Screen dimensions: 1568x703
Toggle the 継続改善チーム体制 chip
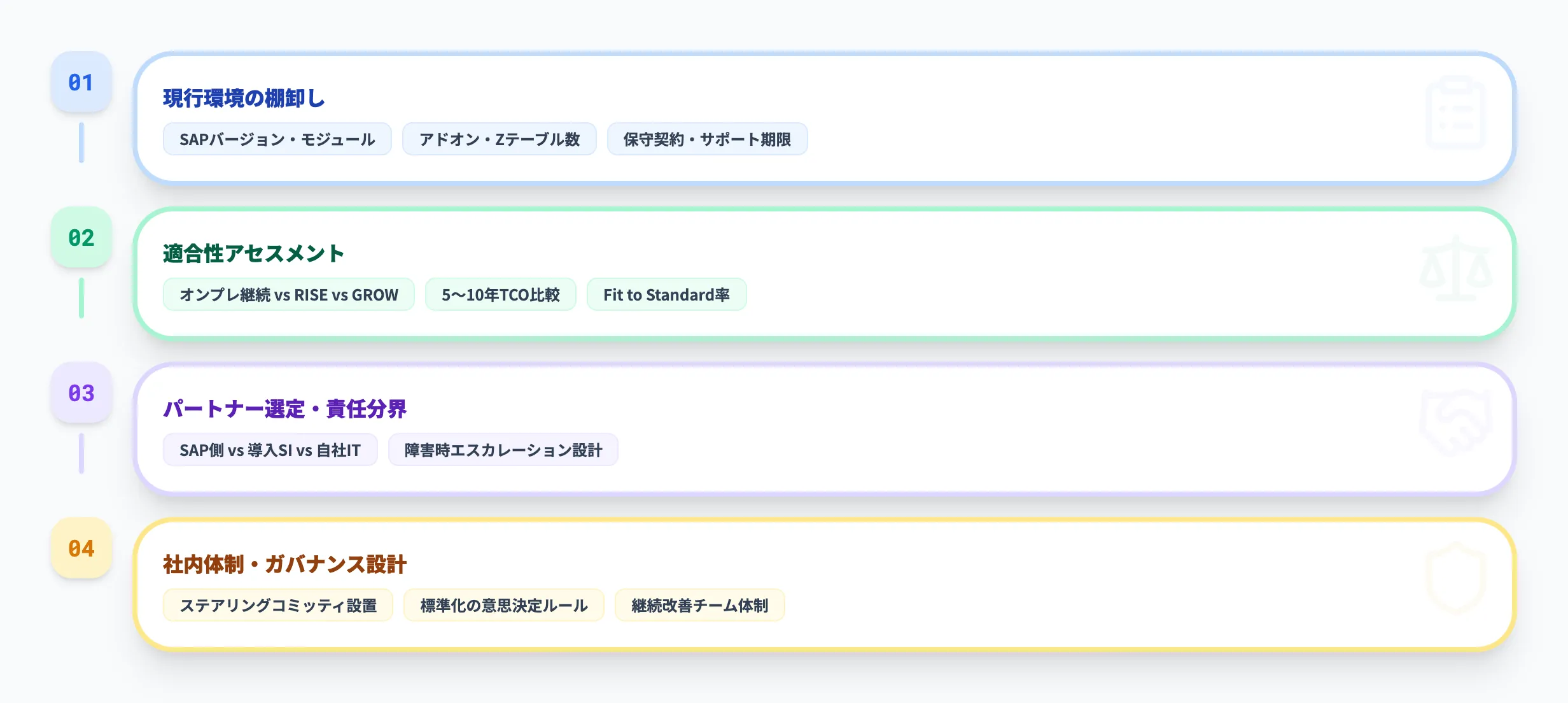(699, 606)
